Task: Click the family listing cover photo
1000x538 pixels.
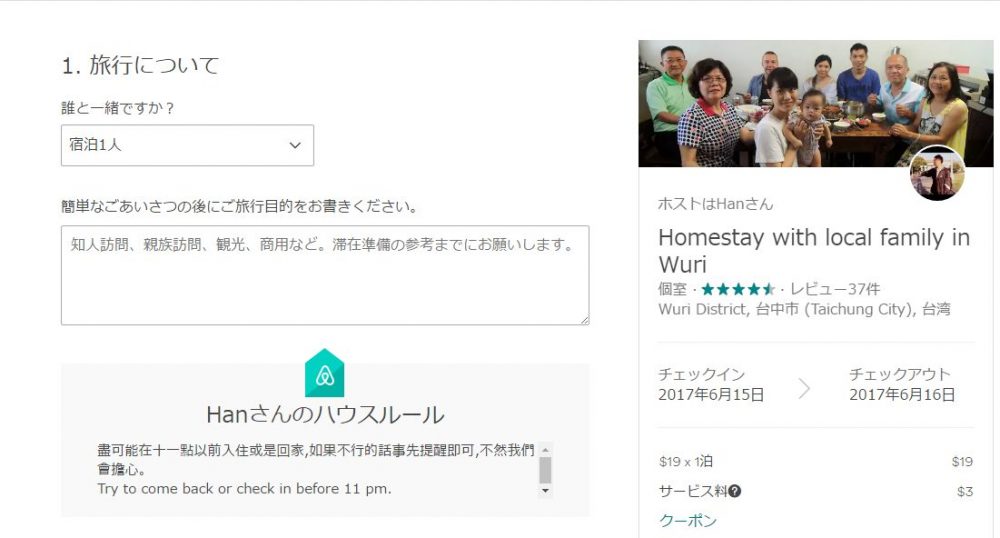Action: point(816,103)
